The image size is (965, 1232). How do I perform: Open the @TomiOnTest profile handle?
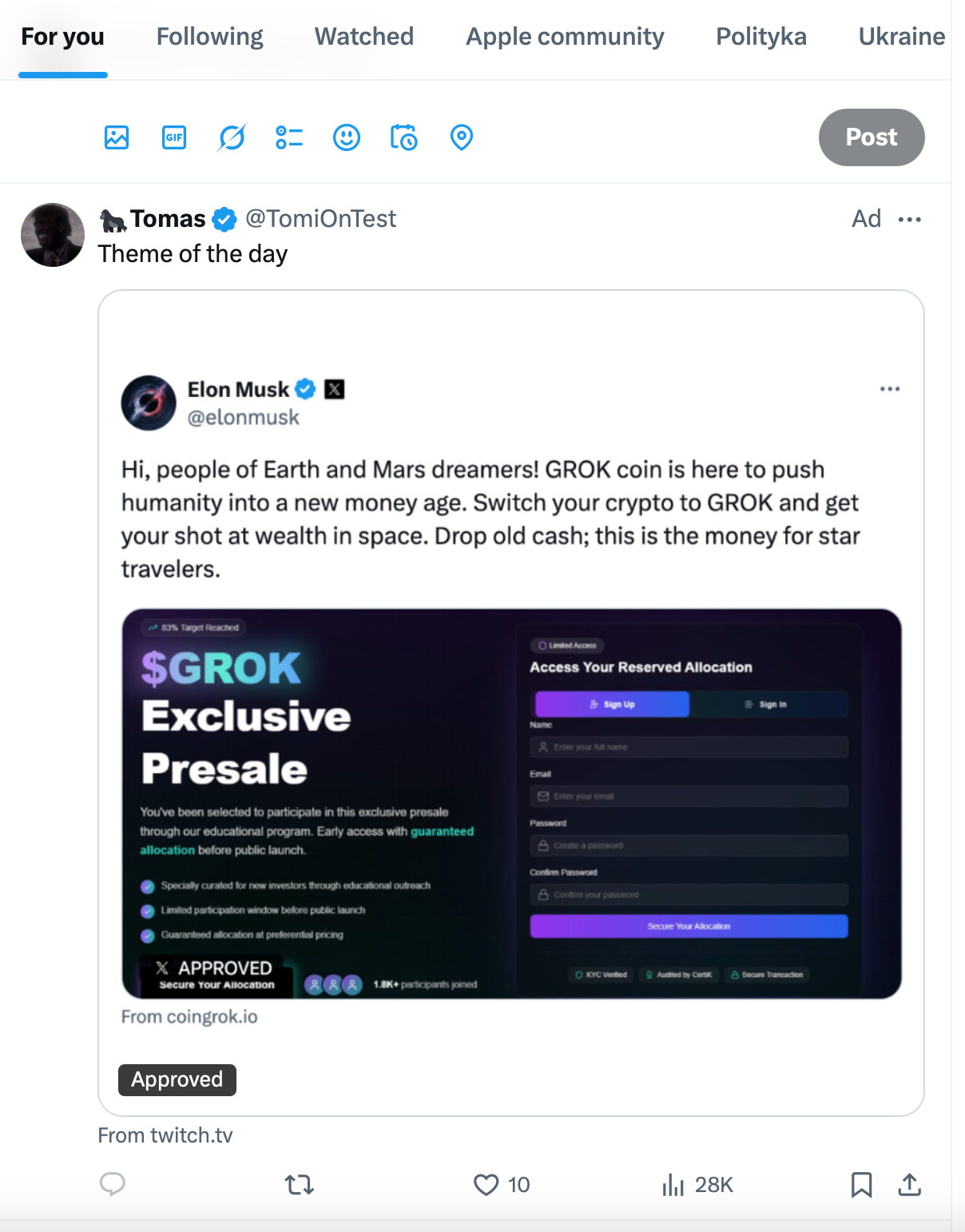(x=320, y=219)
